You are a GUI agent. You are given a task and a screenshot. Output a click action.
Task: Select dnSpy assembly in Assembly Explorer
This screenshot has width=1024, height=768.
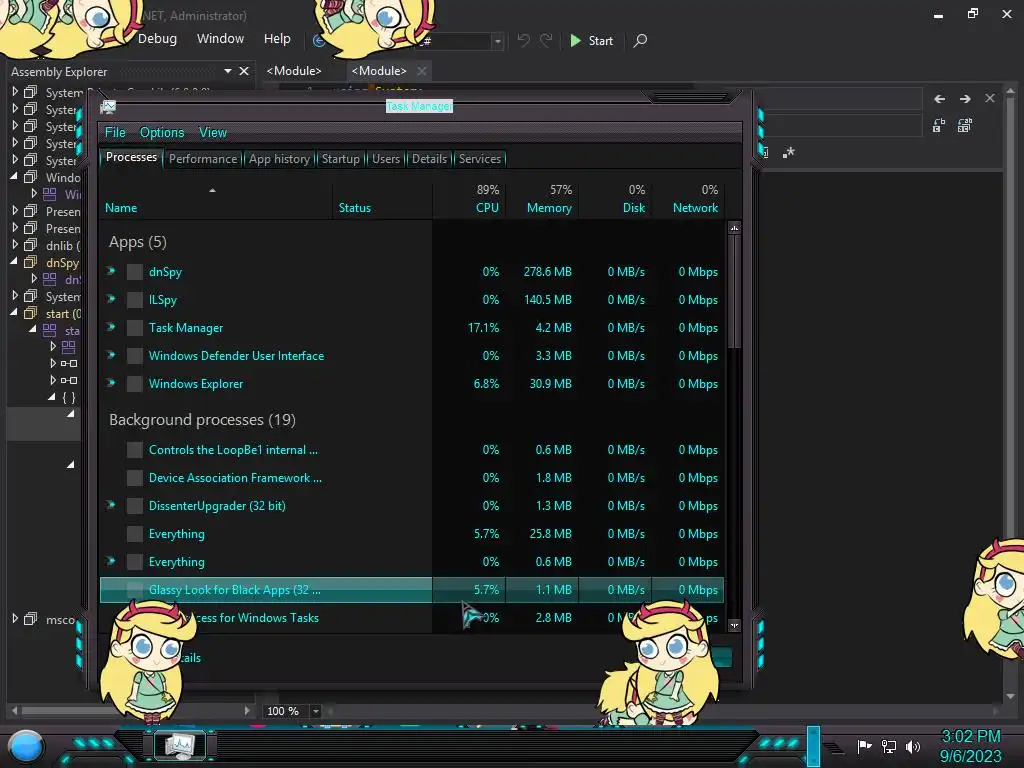[62, 263]
